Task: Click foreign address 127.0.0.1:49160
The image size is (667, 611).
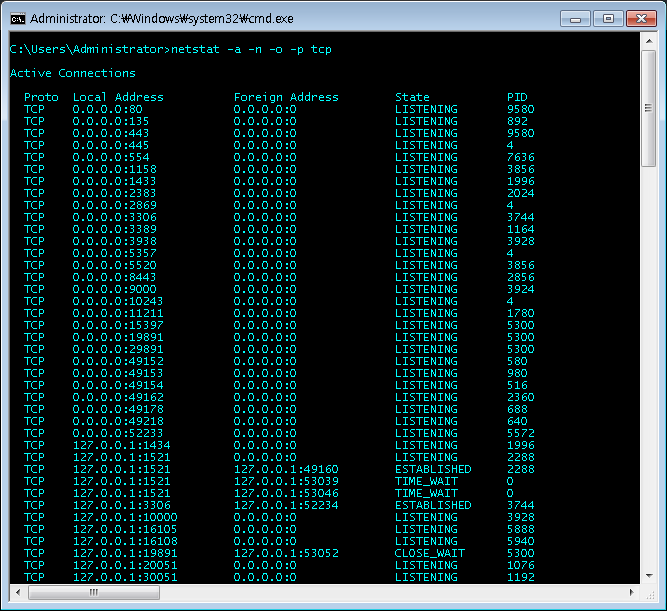Action: [286, 469]
